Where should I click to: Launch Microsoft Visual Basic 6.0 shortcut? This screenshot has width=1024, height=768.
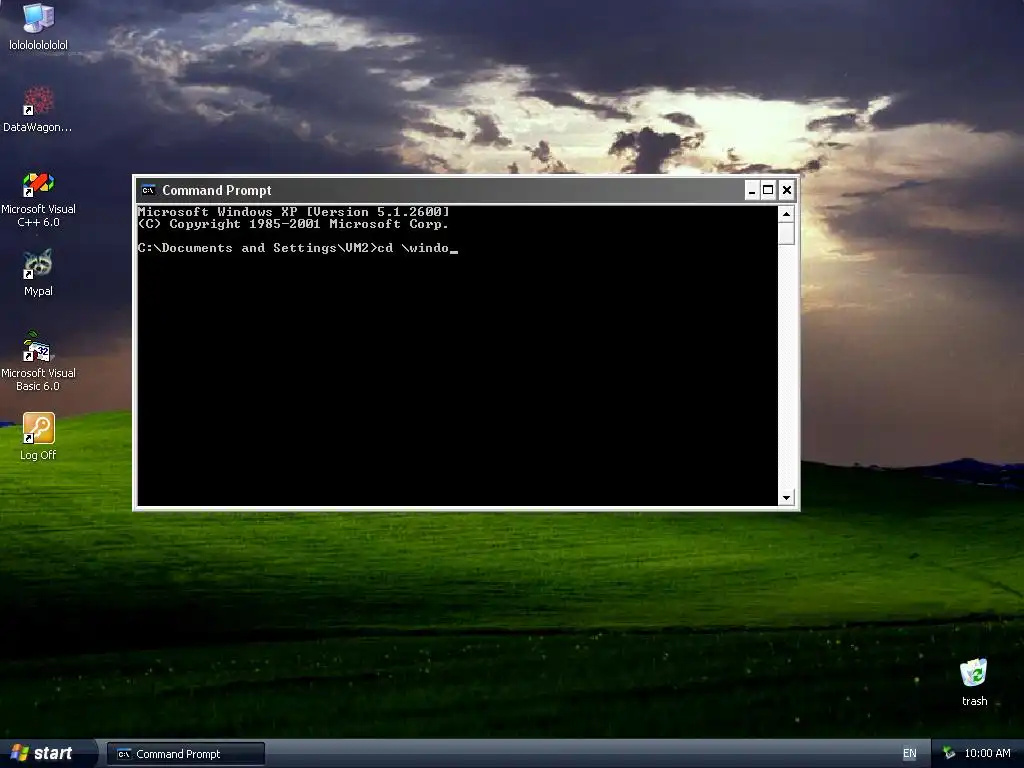click(38, 362)
